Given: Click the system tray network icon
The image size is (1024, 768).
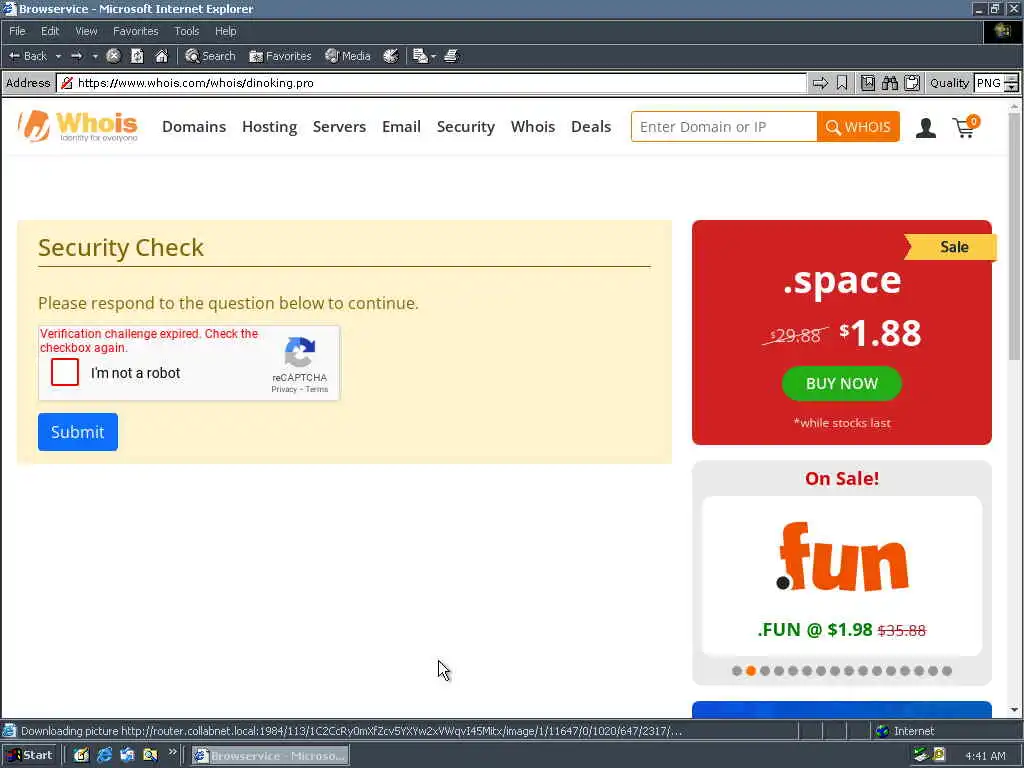Looking at the screenshot, I should coord(920,756).
